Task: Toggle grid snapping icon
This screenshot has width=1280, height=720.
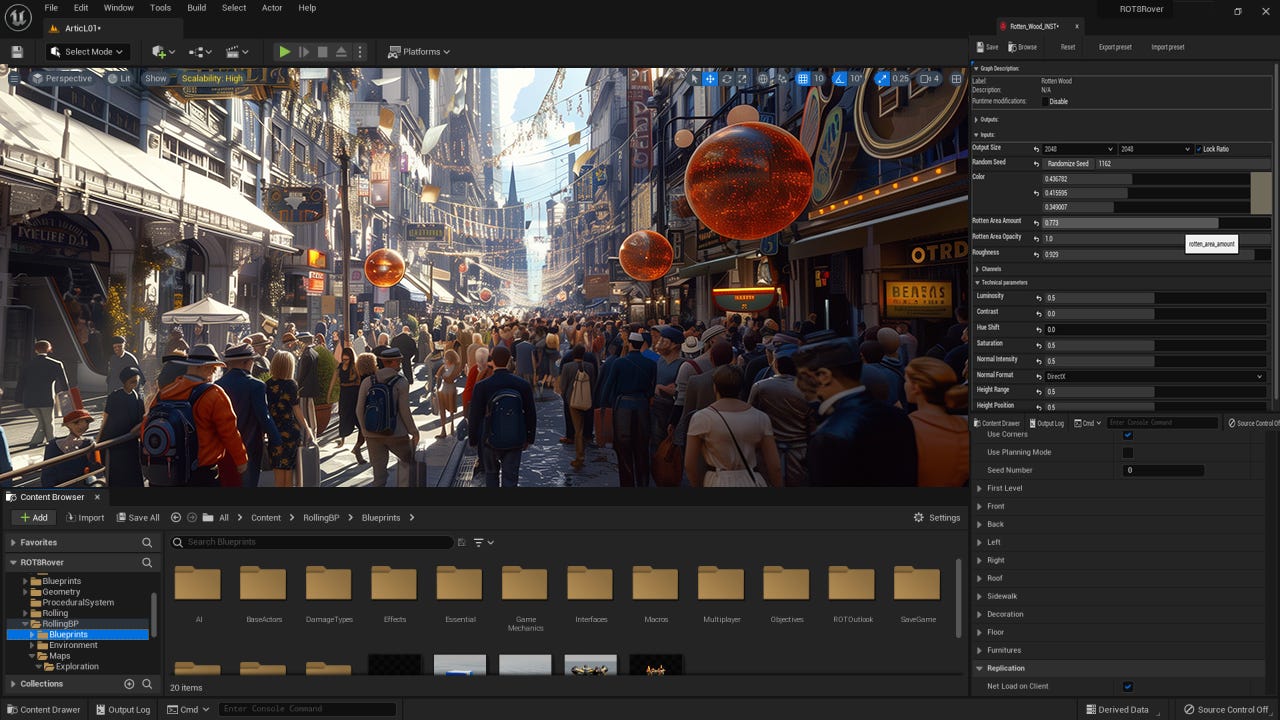Action: pos(802,79)
